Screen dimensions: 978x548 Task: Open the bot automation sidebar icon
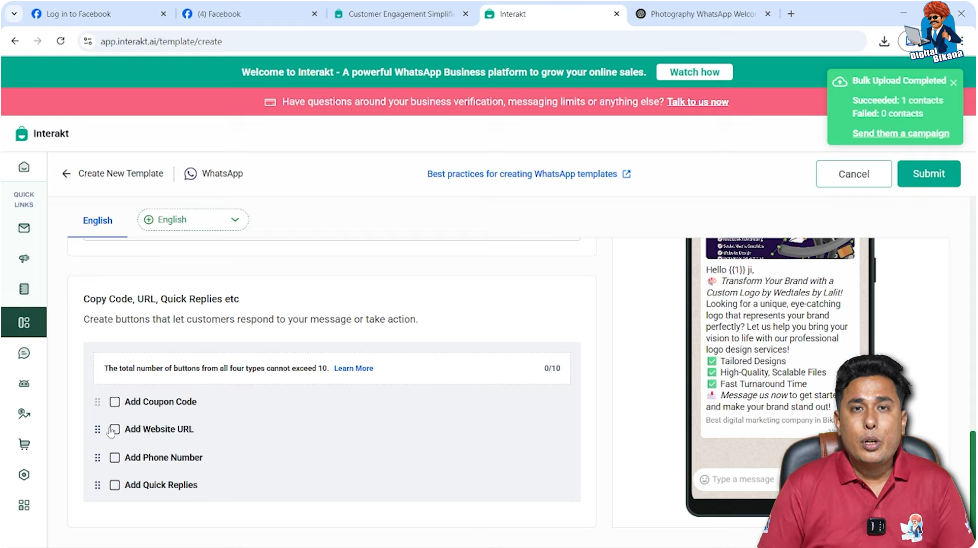point(24,383)
